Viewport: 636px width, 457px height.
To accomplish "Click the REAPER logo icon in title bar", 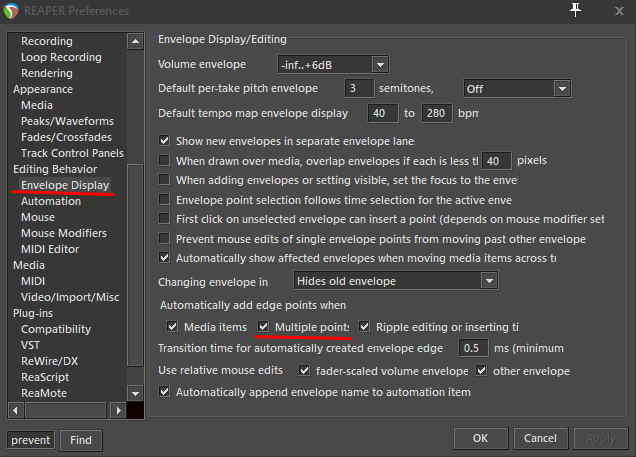I will point(11,11).
